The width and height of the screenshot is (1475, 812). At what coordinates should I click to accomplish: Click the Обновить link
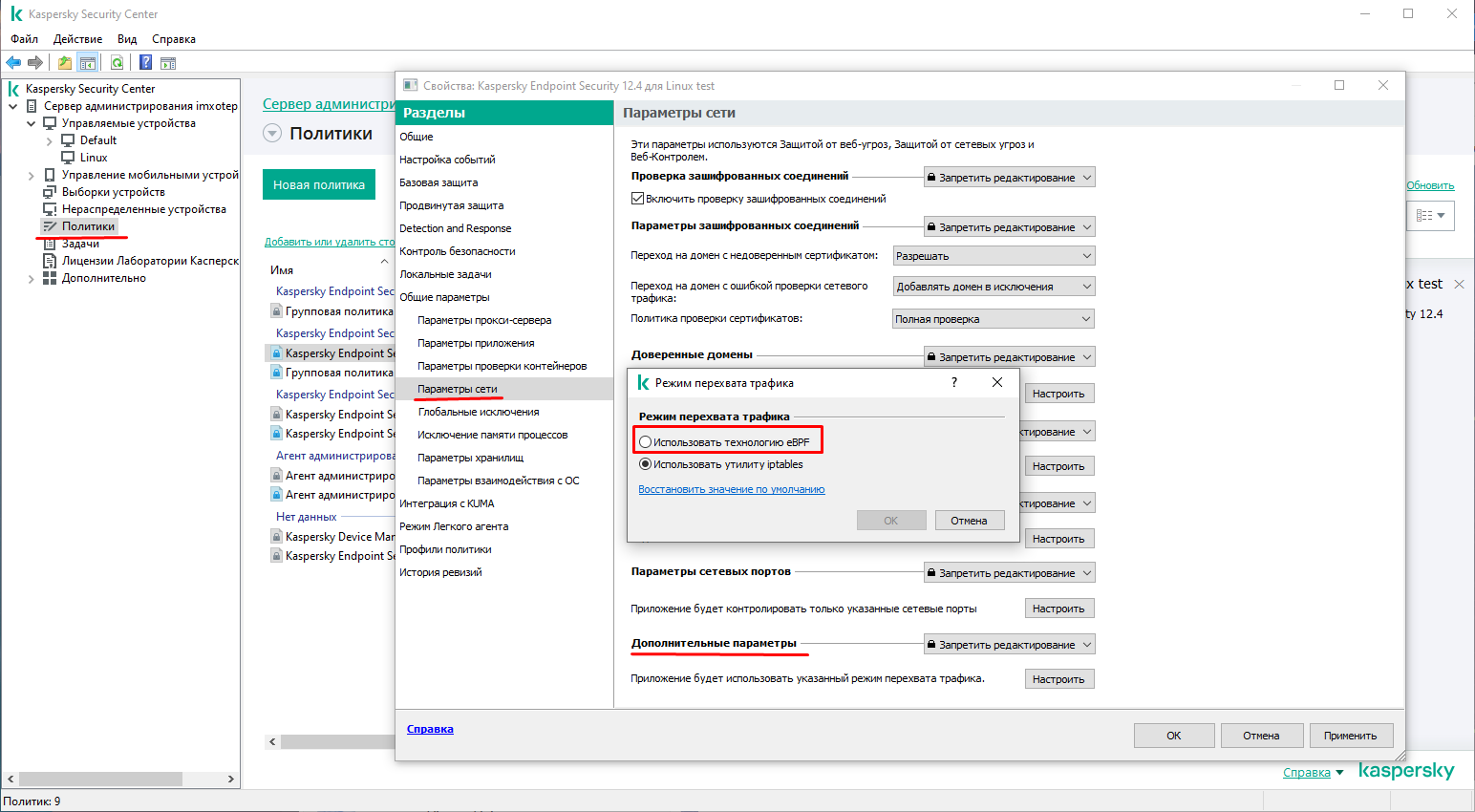point(1430,185)
